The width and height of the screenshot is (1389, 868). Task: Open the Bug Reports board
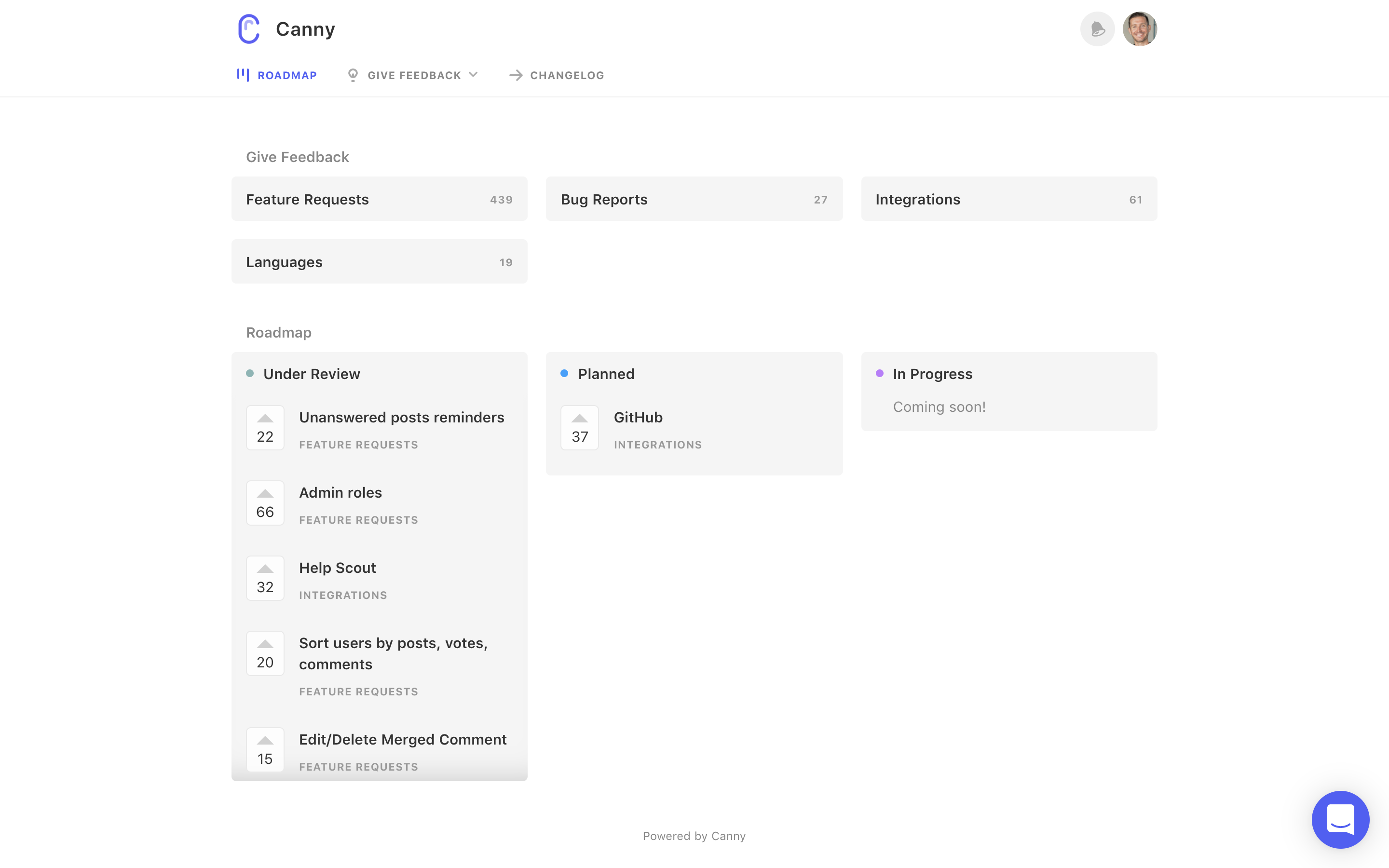tap(694, 199)
